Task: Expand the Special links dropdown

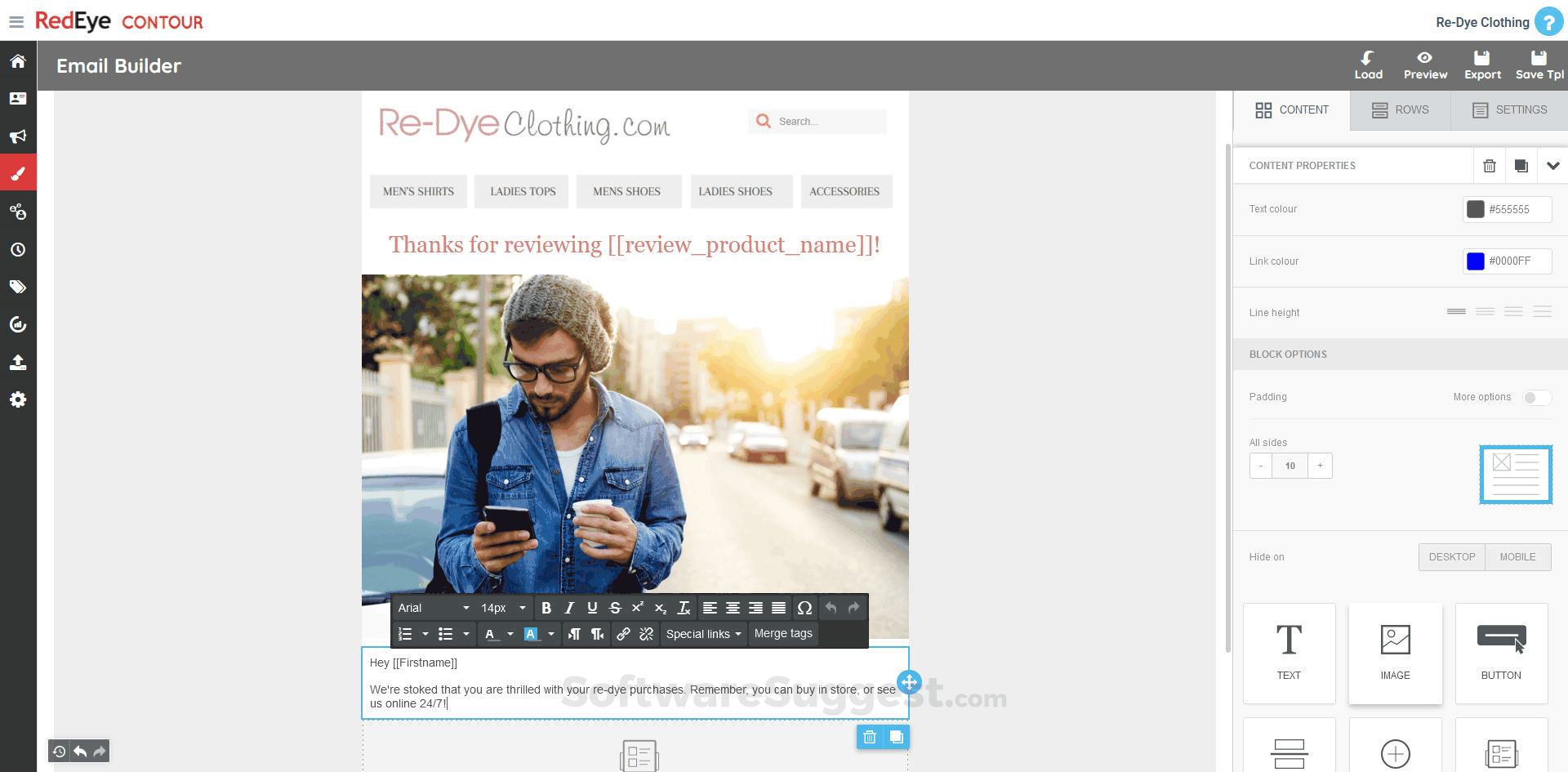Action: pos(702,634)
